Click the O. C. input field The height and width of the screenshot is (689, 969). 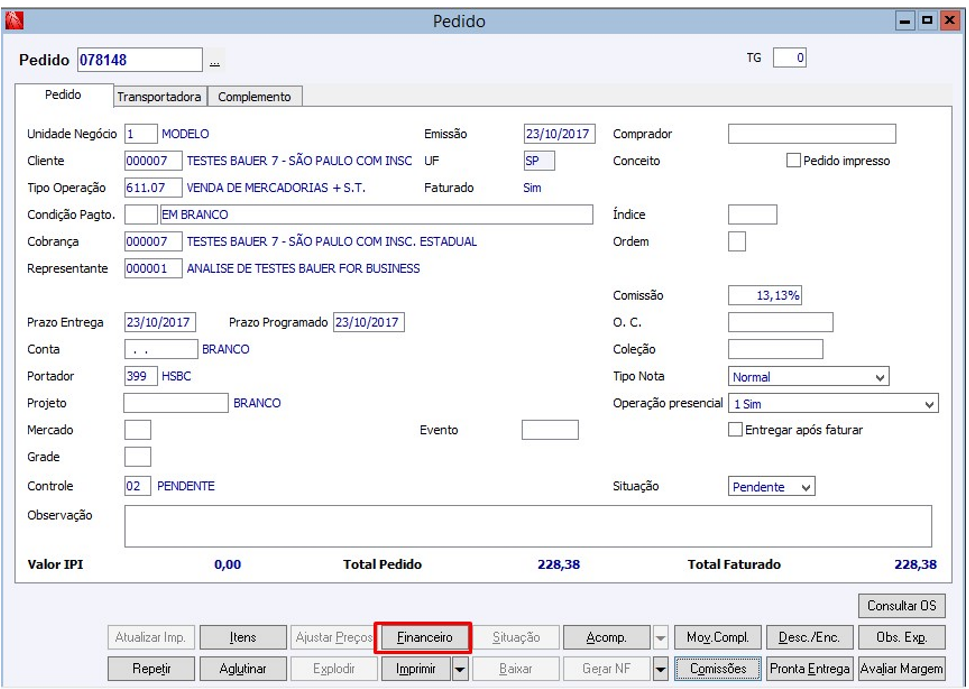781,322
